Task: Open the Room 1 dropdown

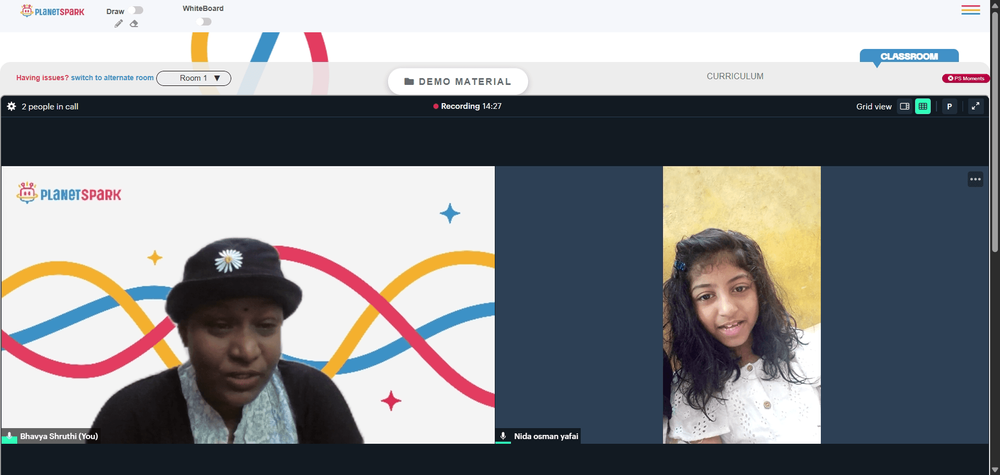Action: pyautogui.click(x=194, y=78)
